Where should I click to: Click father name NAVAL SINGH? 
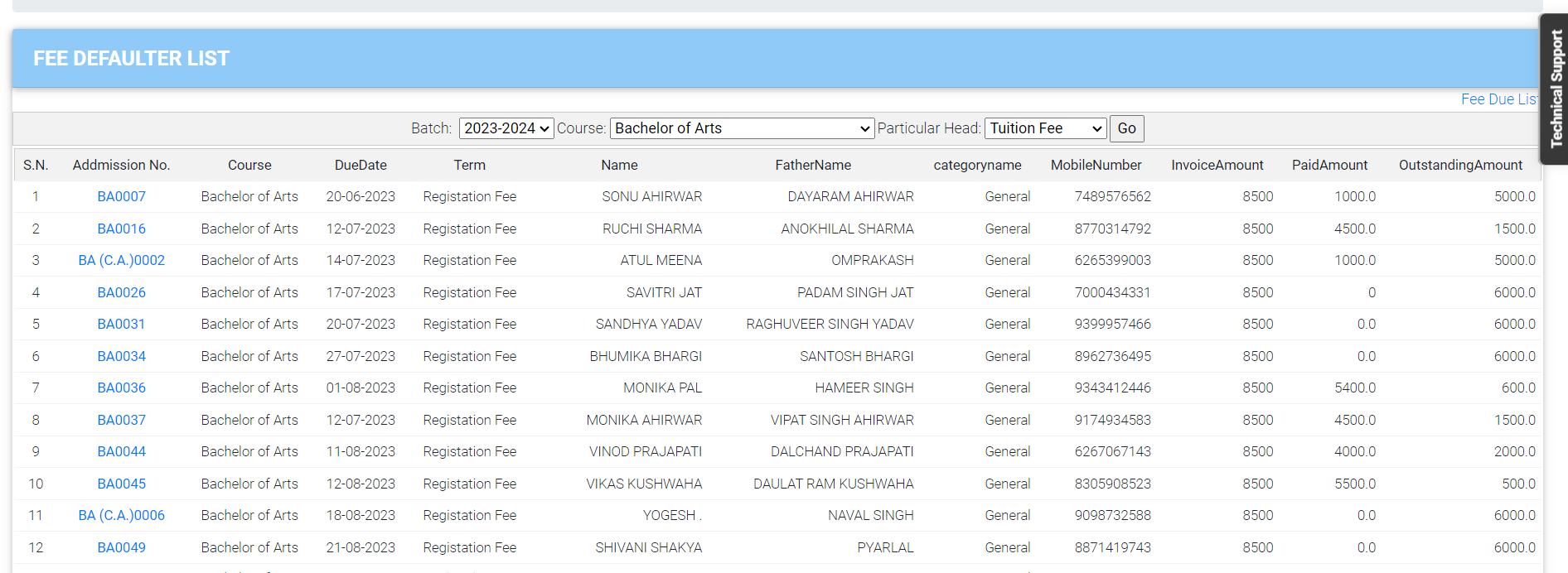(x=870, y=515)
